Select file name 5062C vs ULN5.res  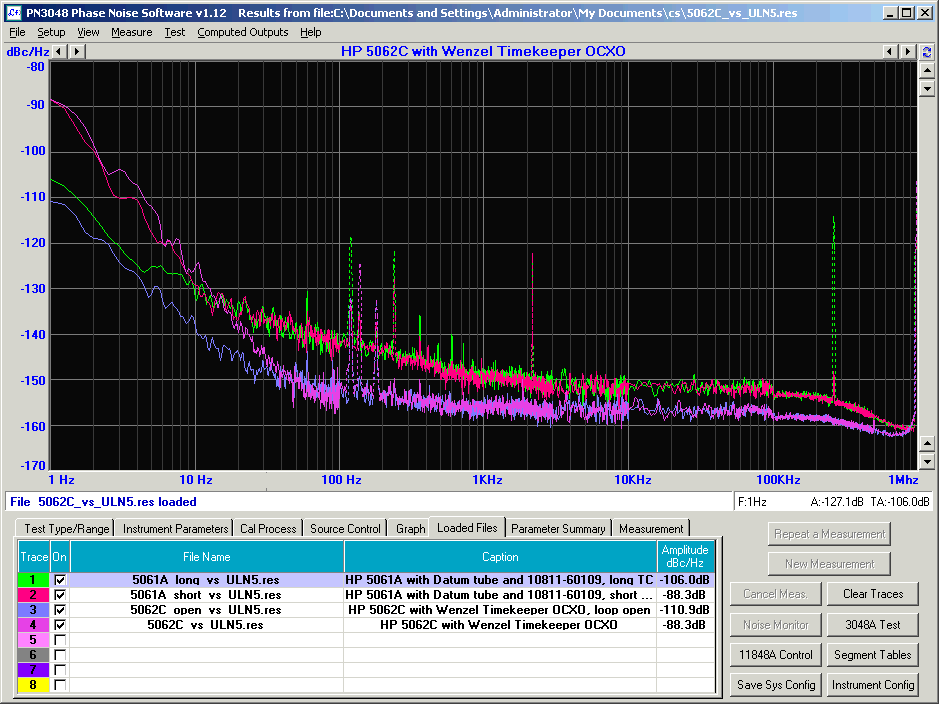pos(207,625)
